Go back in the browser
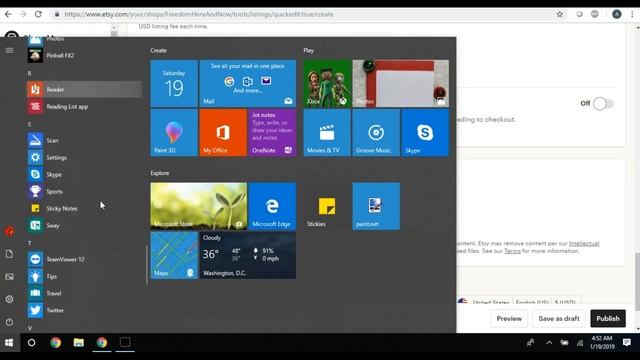 [x=8, y=14]
